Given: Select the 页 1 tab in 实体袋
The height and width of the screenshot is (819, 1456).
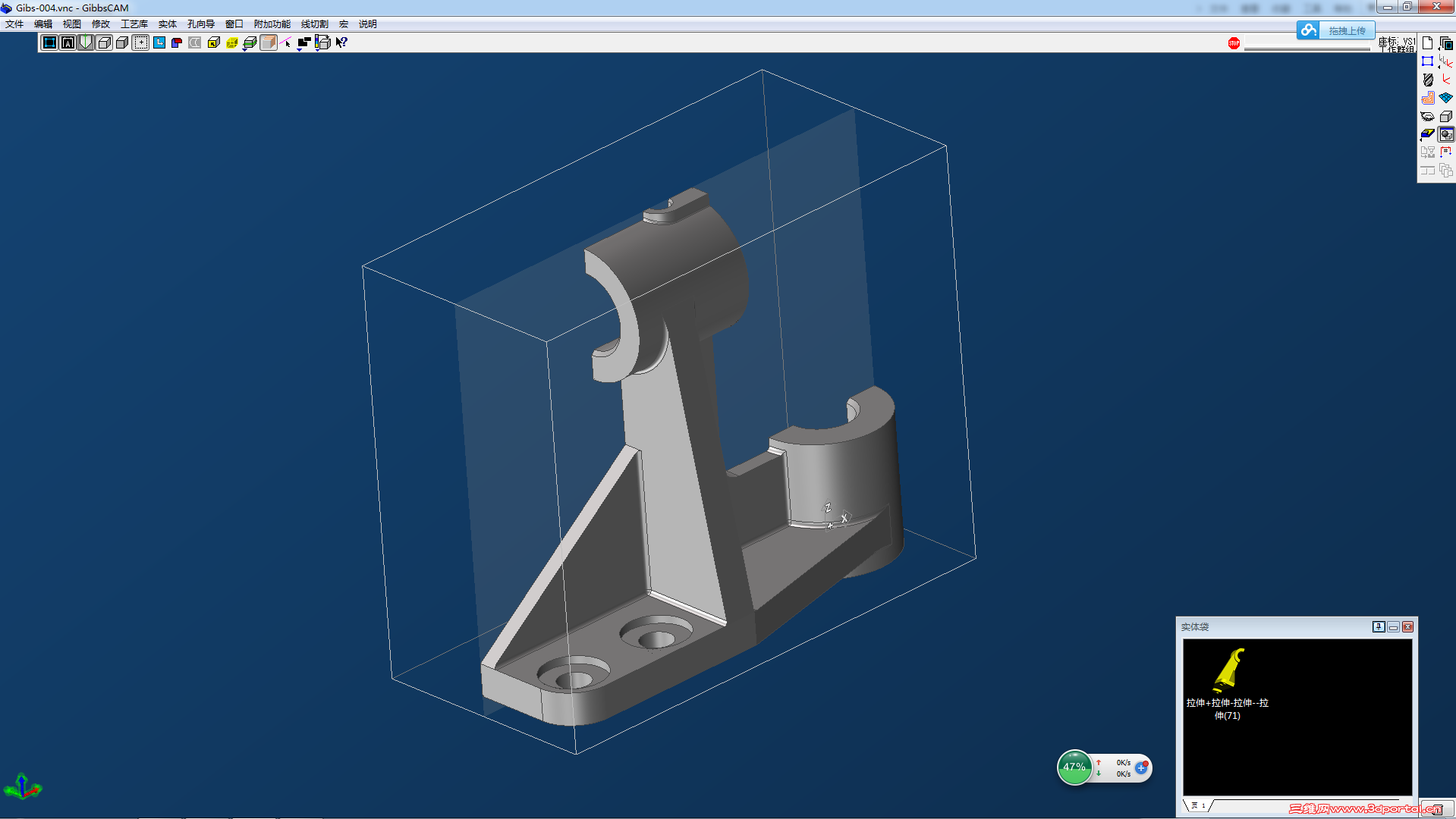Looking at the screenshot, I should [1198, 805].
